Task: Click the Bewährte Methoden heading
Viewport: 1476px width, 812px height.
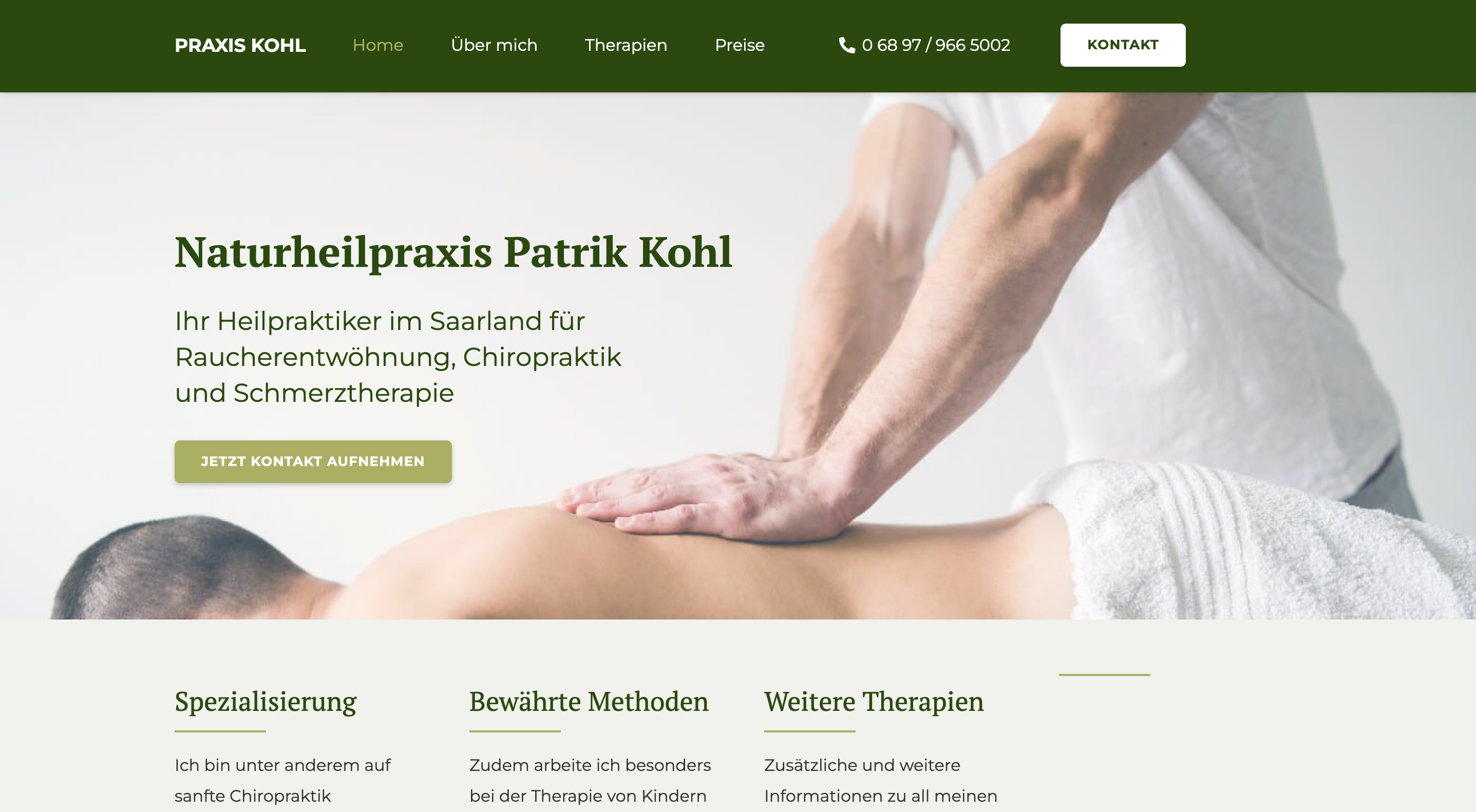Action: tap(589, 702)
